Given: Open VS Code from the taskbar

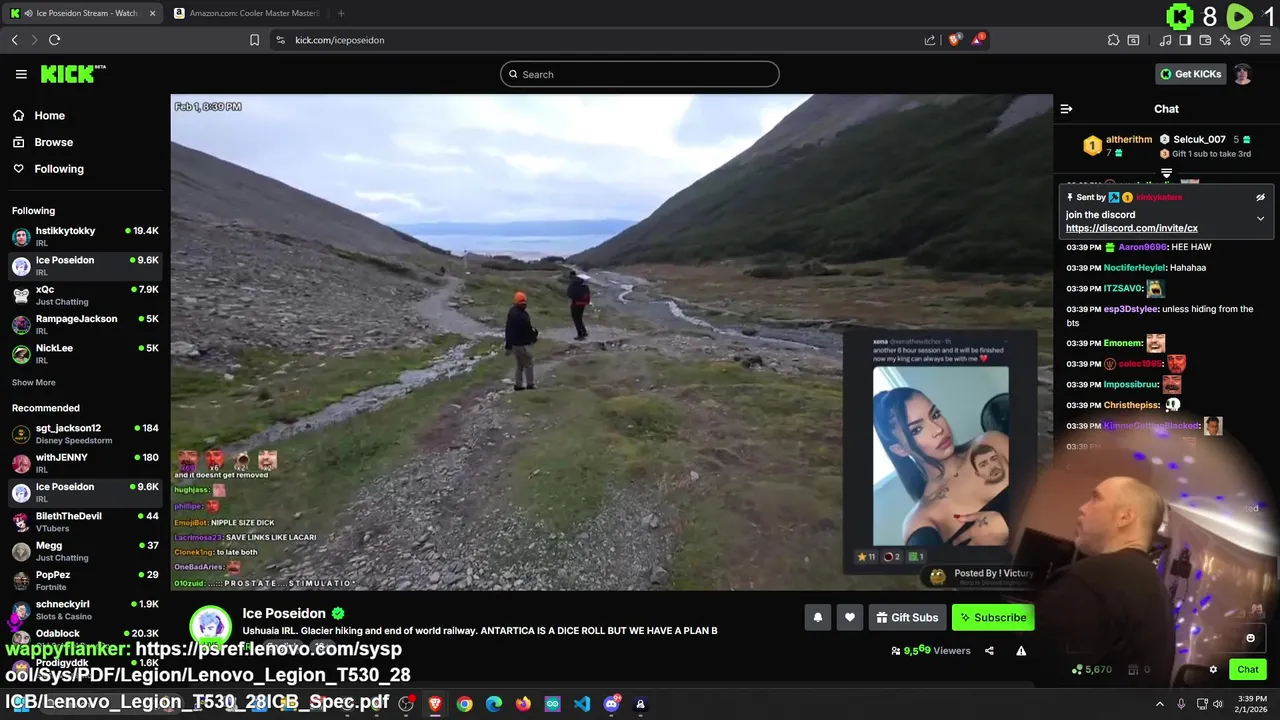Looking at the screenshot, I should [x=582, y=704].
